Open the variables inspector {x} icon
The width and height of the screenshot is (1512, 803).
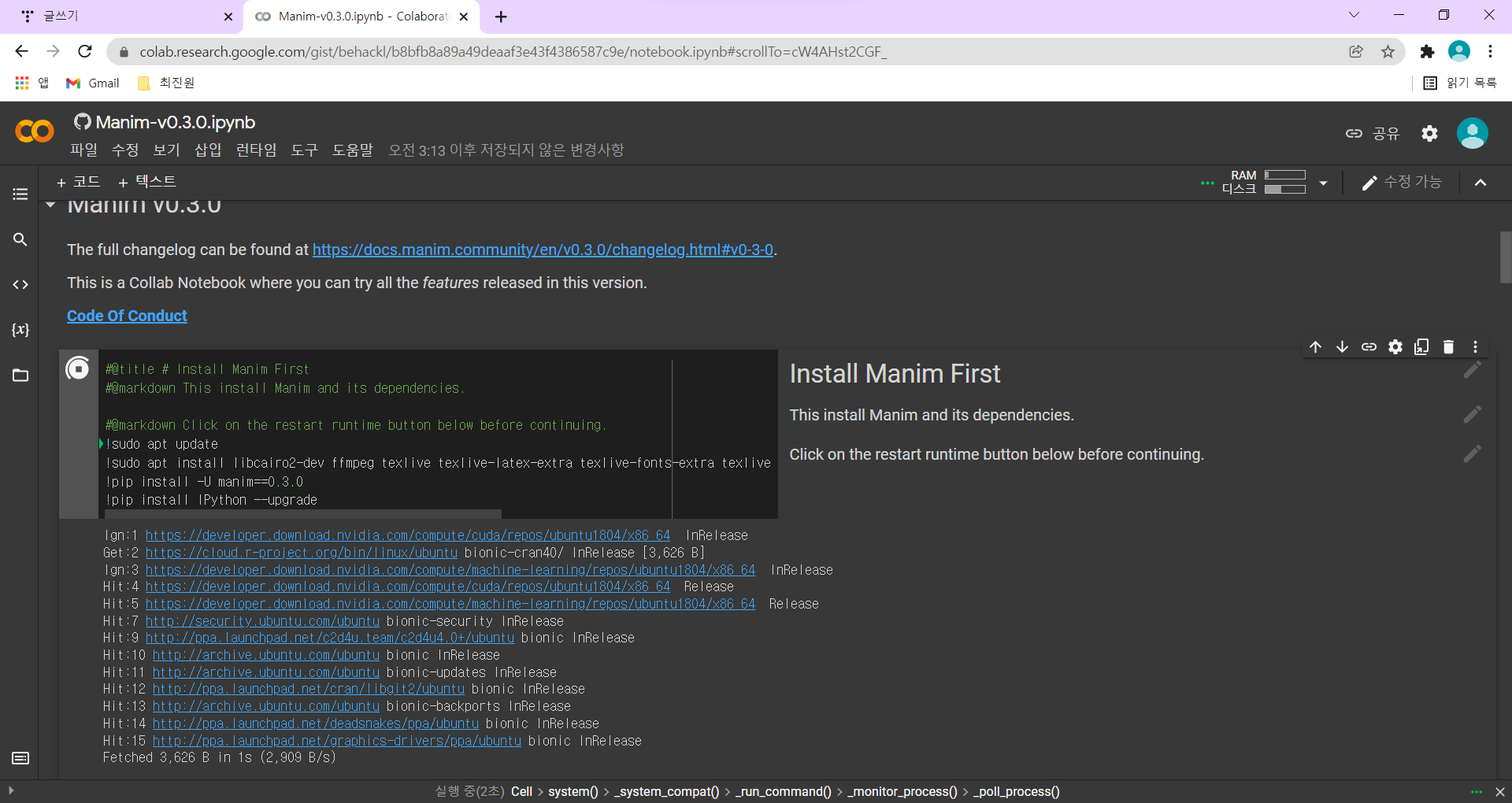tap(20, 330)
